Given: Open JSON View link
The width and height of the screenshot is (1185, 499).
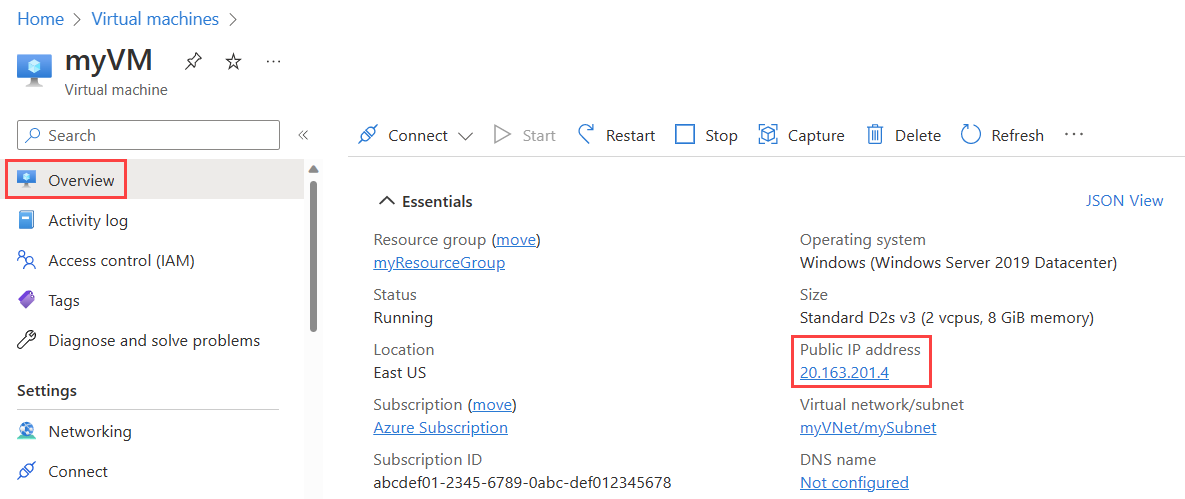Looking at the screenshot, I should click(x=1125, y=200).
